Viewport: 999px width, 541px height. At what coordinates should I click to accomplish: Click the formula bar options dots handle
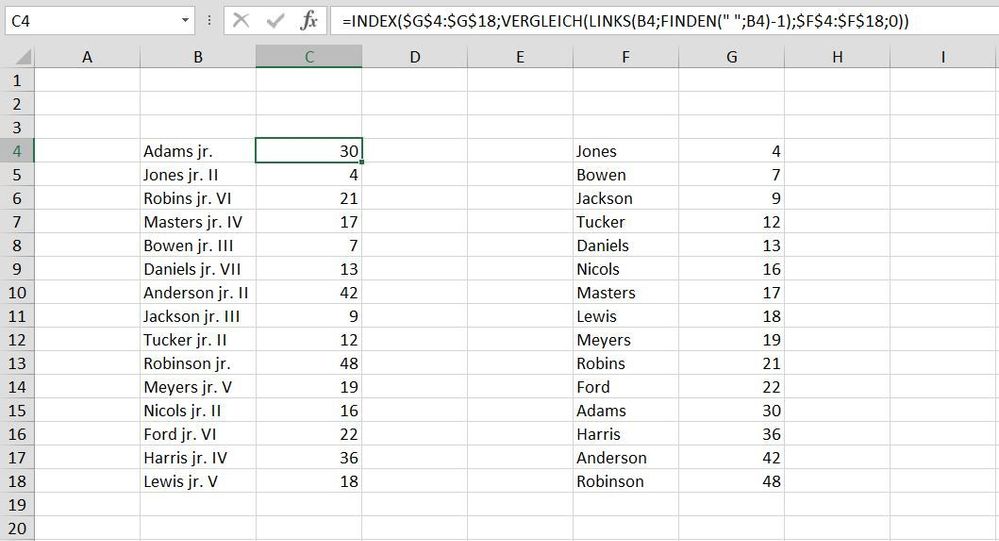click(209, 21)
